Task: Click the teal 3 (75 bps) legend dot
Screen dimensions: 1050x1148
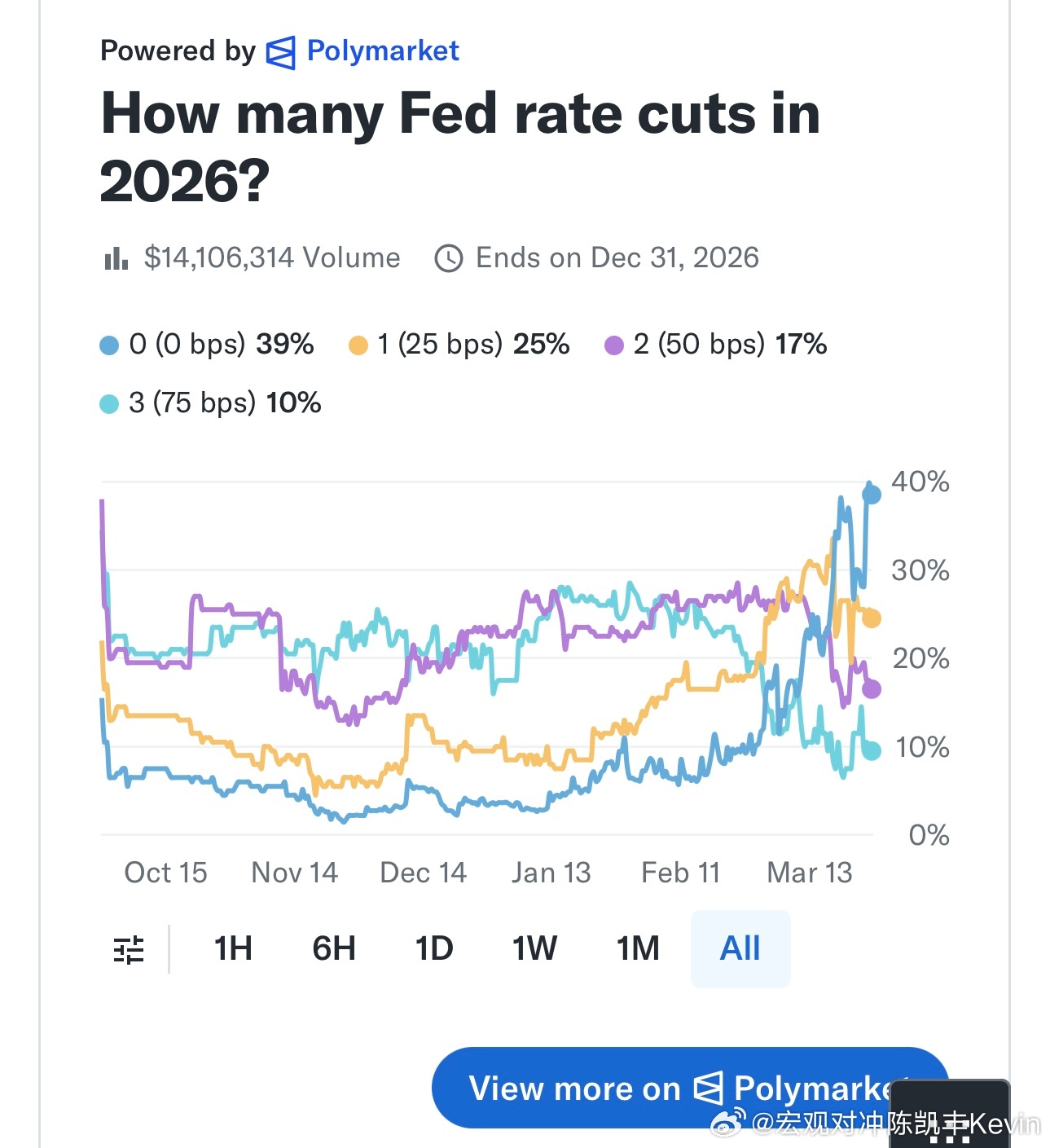Action: [x=109, y=404]
